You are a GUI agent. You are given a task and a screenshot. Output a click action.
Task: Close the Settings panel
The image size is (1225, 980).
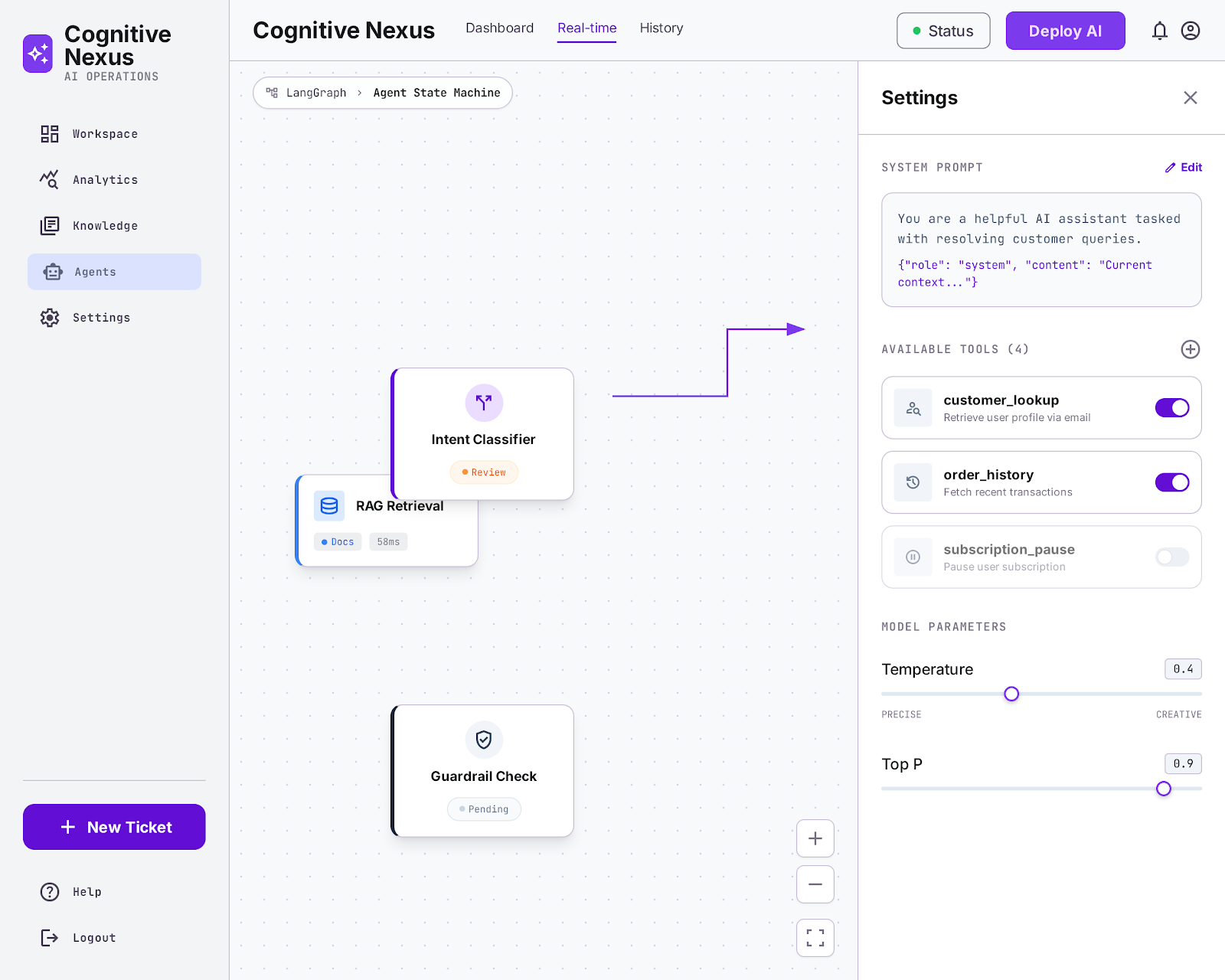click(x=1191, y=98)
